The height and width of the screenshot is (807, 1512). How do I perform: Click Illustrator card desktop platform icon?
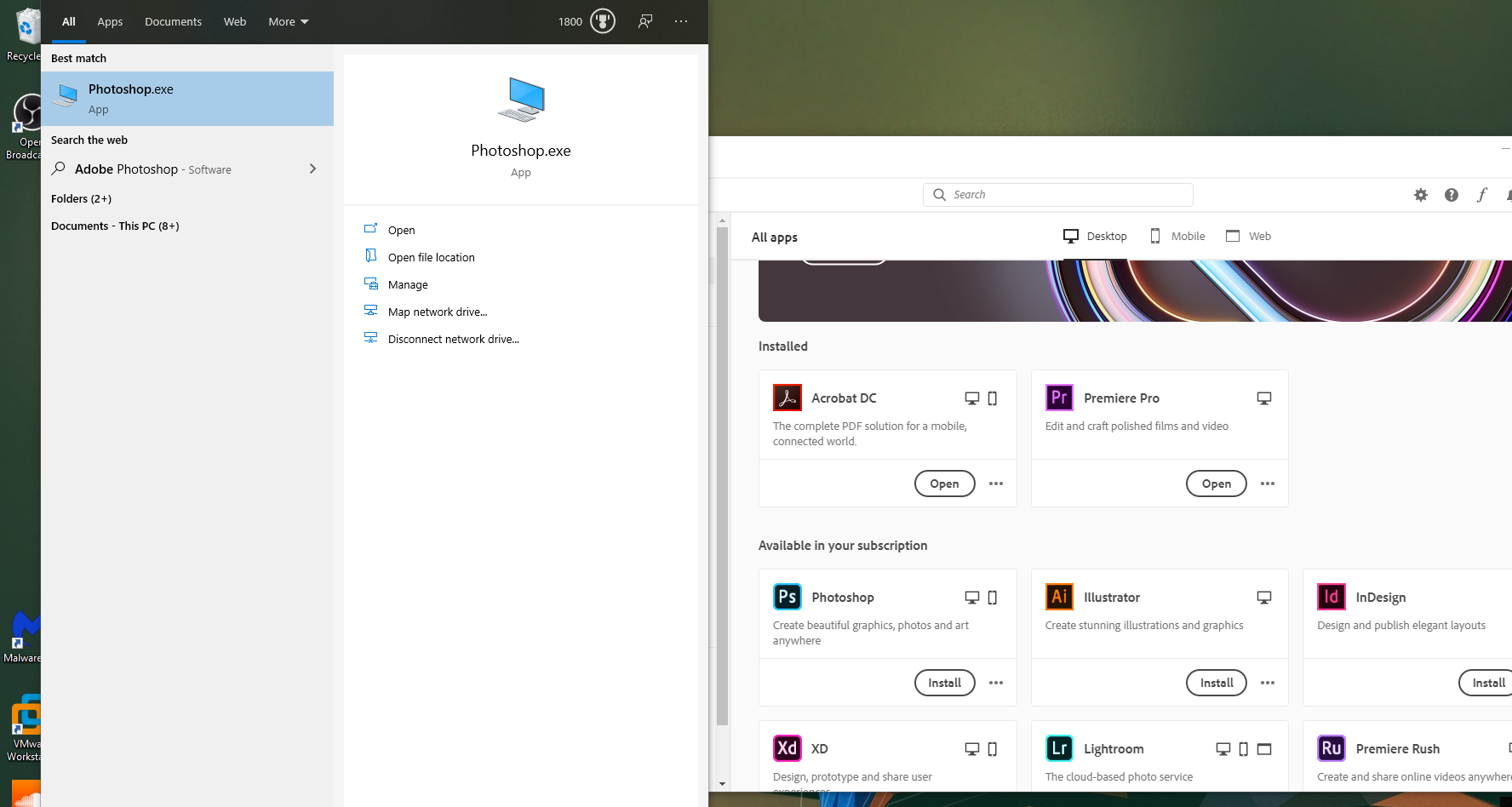point(1264,598)
